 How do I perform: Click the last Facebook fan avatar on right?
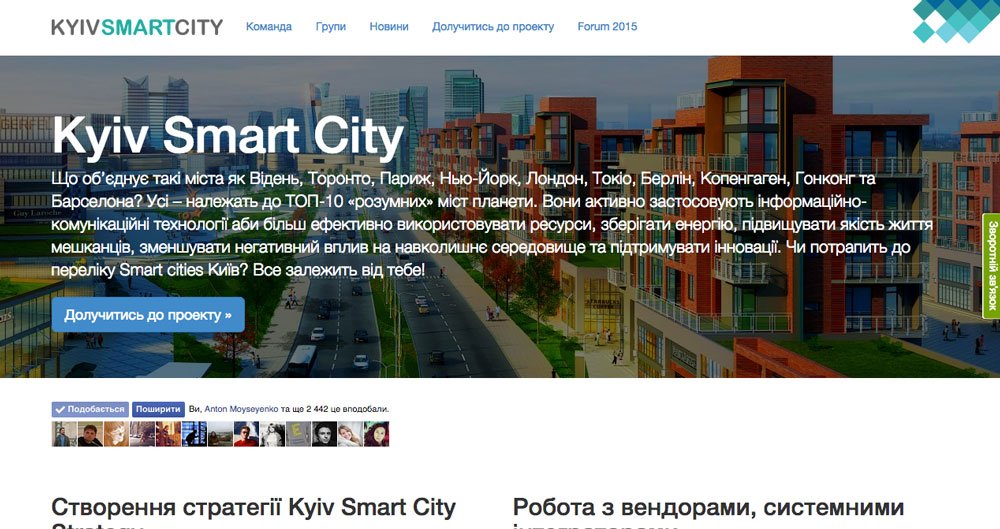tap(376, 434)
